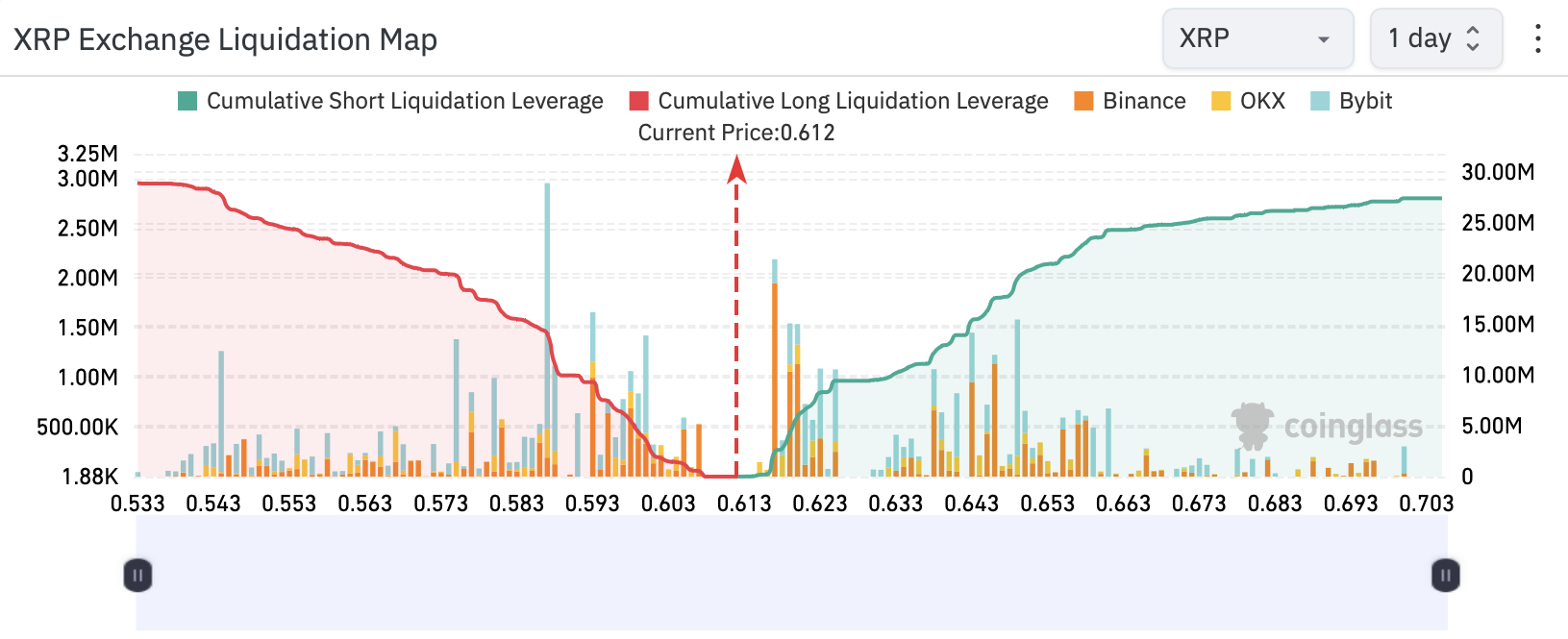Click the XRP dropdown caret arrow
This screenshot has height=639, width=1568.
[x=1324, y=39]
